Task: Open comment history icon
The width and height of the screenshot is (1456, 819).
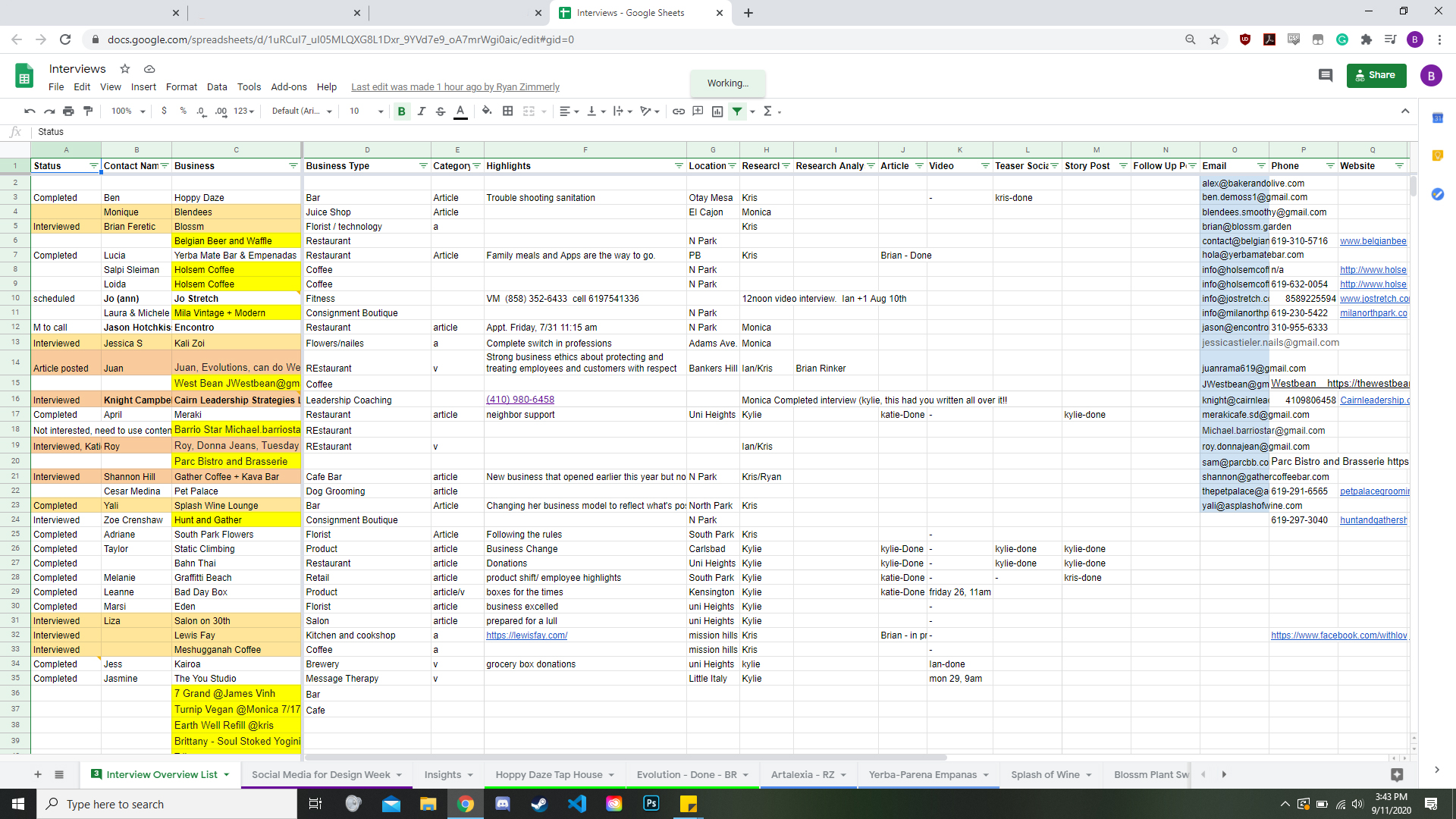Action: point(1326,75)
